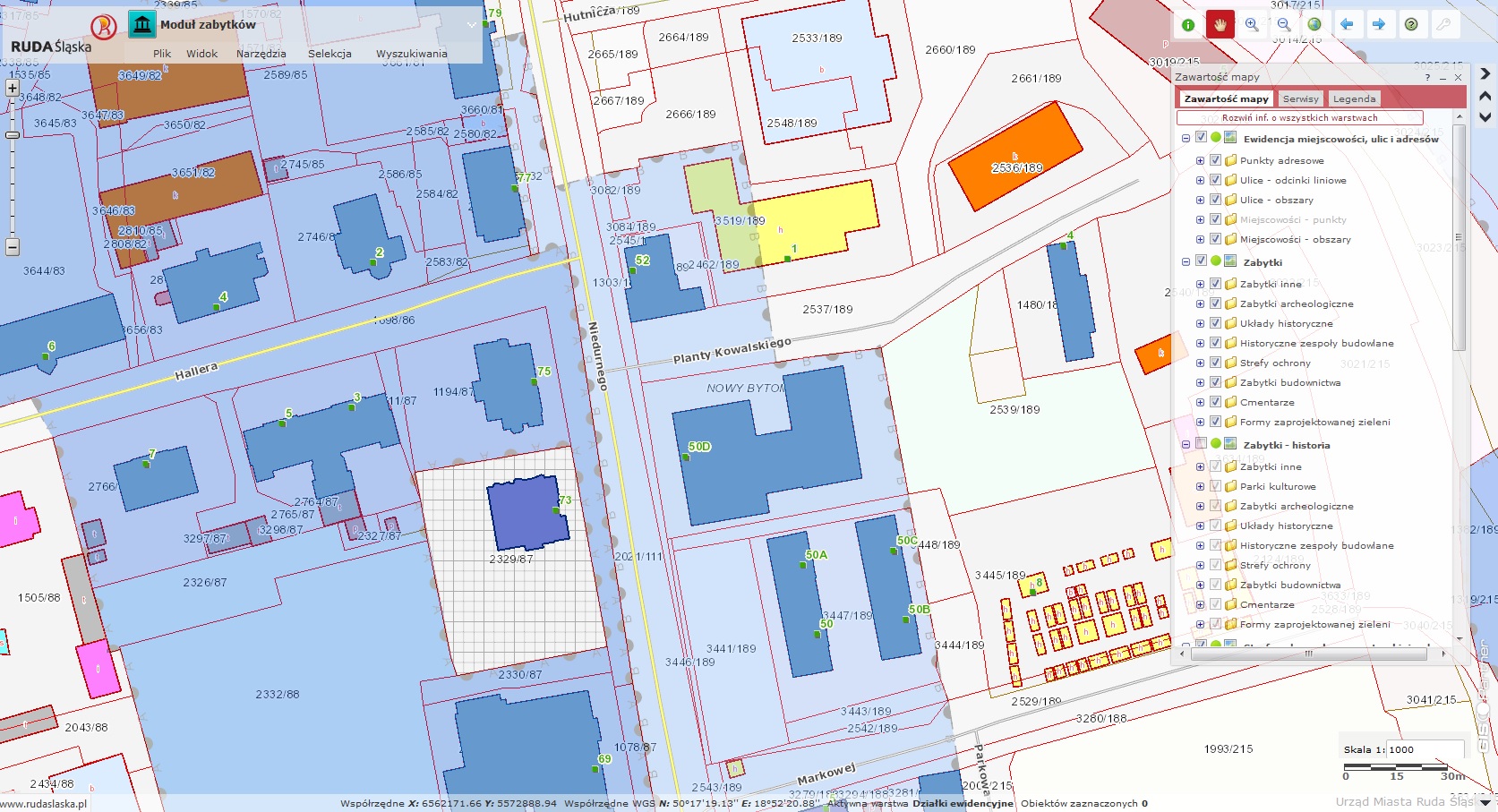Activate the green info identify tool
Viewport: 1498px width, 812px height.
1188,25
